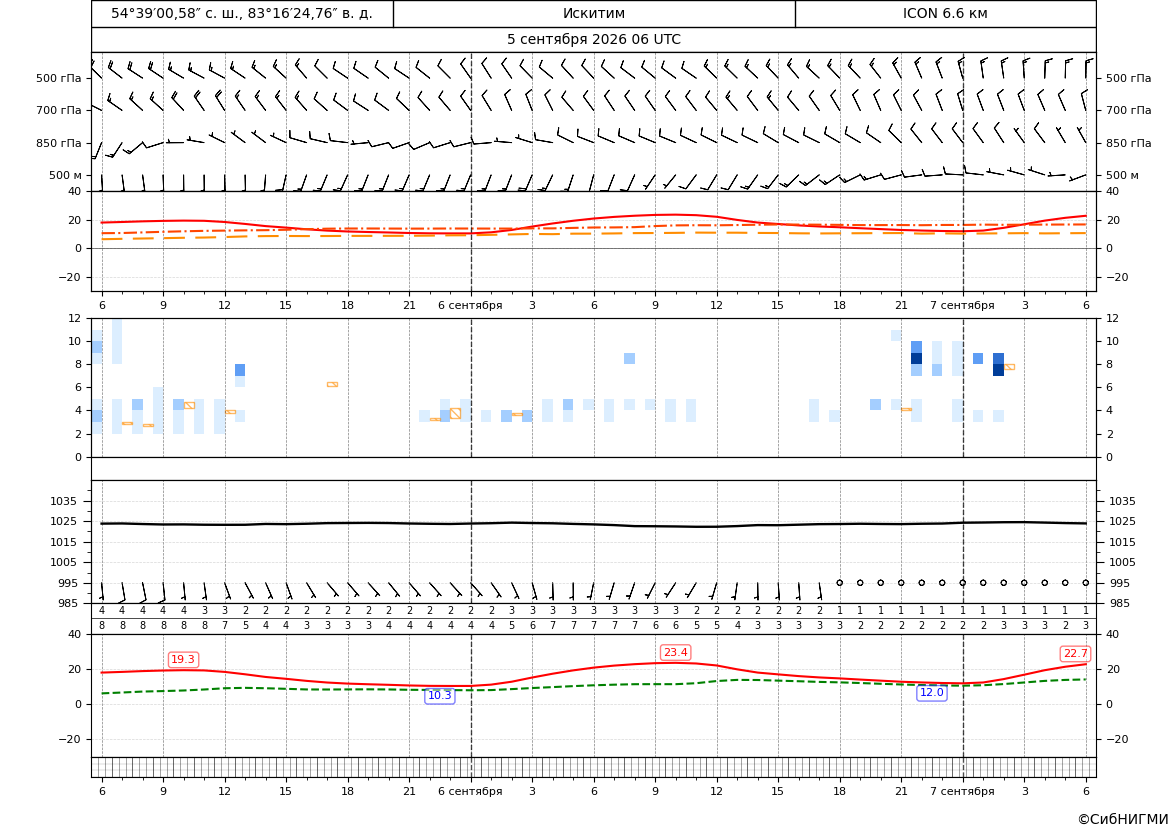
Task: Click the 6 сентября date marker on bottom axis
Action: (470, 791)
